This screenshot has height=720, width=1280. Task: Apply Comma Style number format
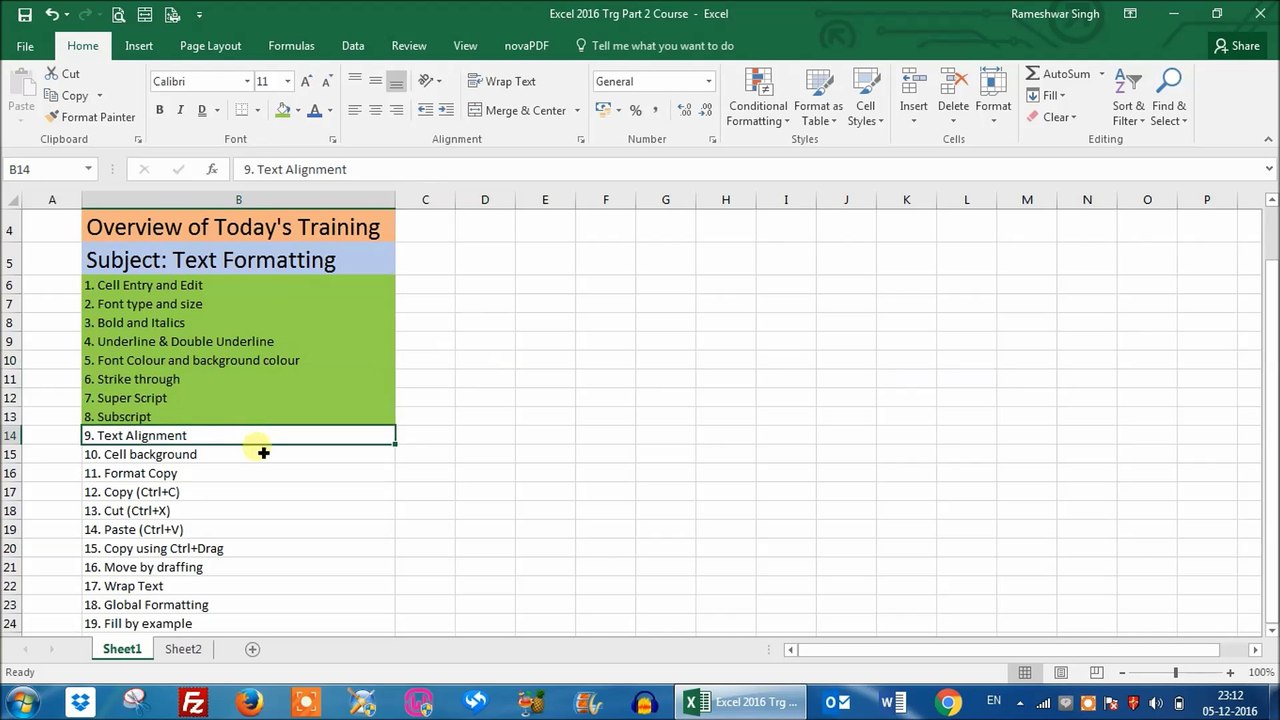[x=655, y=110]
